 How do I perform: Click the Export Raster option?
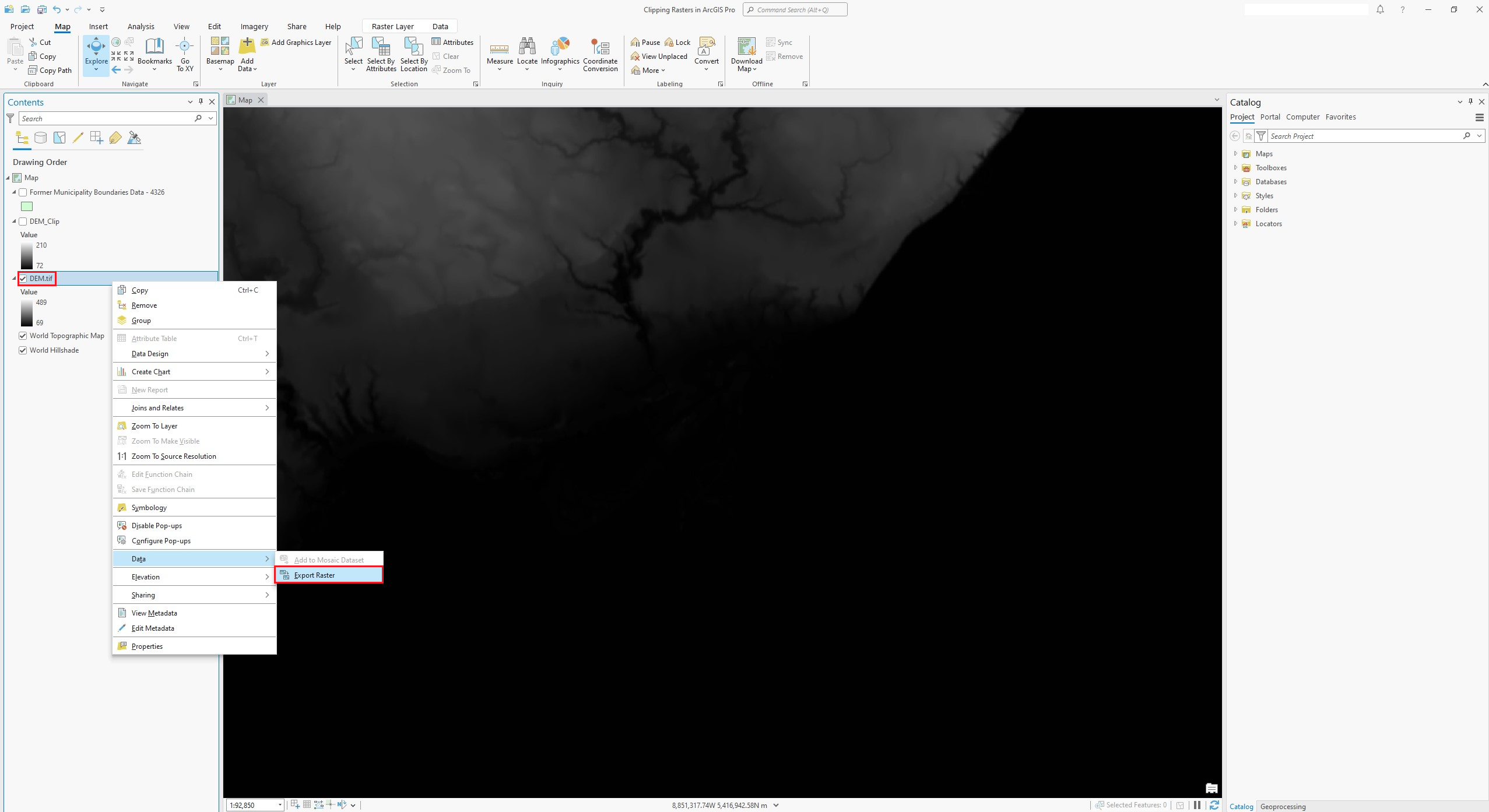pyautogui.click(x=314, y=575)
